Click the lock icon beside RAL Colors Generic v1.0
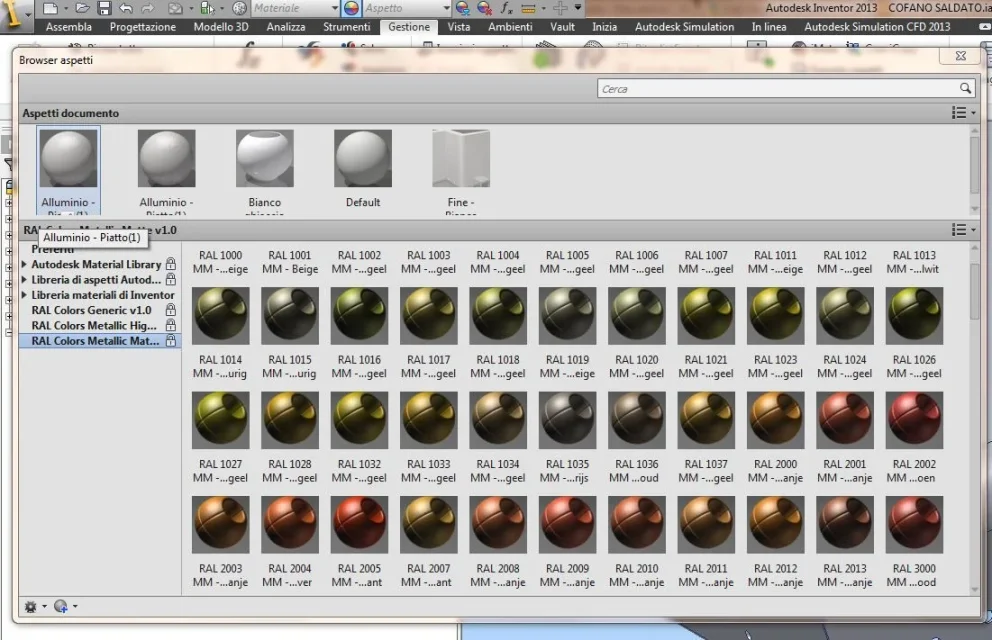The width and height of the screenshot is (992, 640). pos(171,310)
